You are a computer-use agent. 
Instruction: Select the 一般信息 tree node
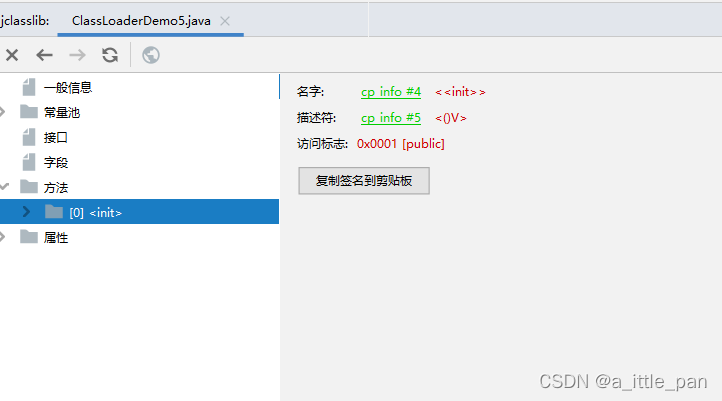[x=68, y=87]
